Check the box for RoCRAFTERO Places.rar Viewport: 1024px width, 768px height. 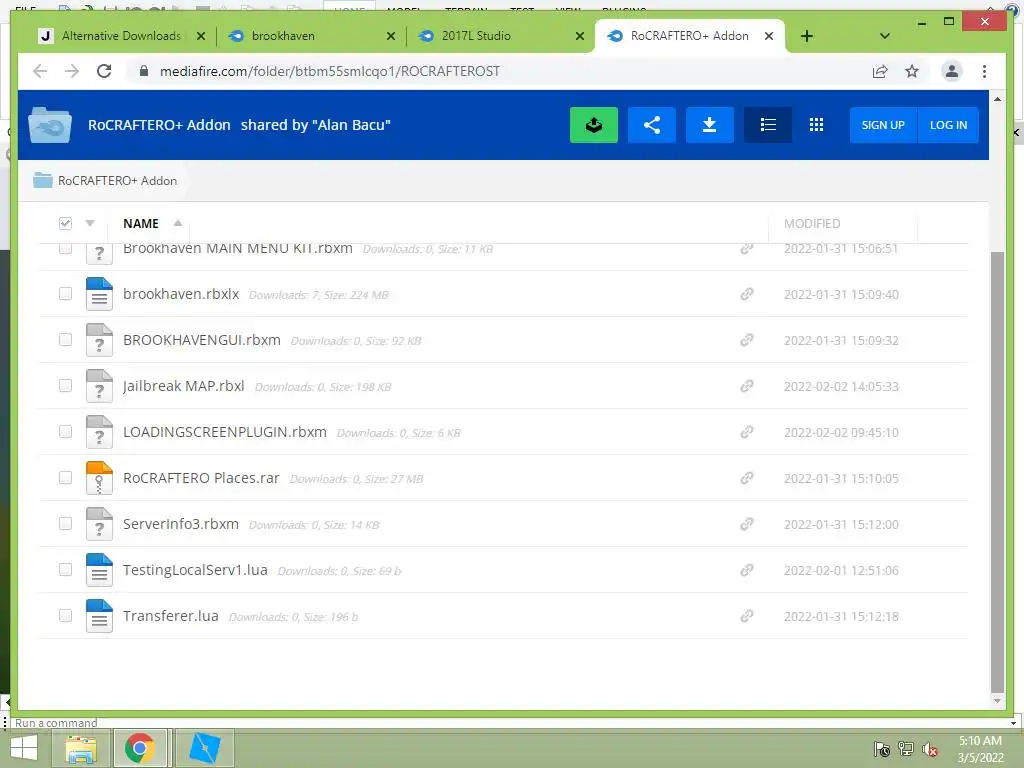coord(65,477)
